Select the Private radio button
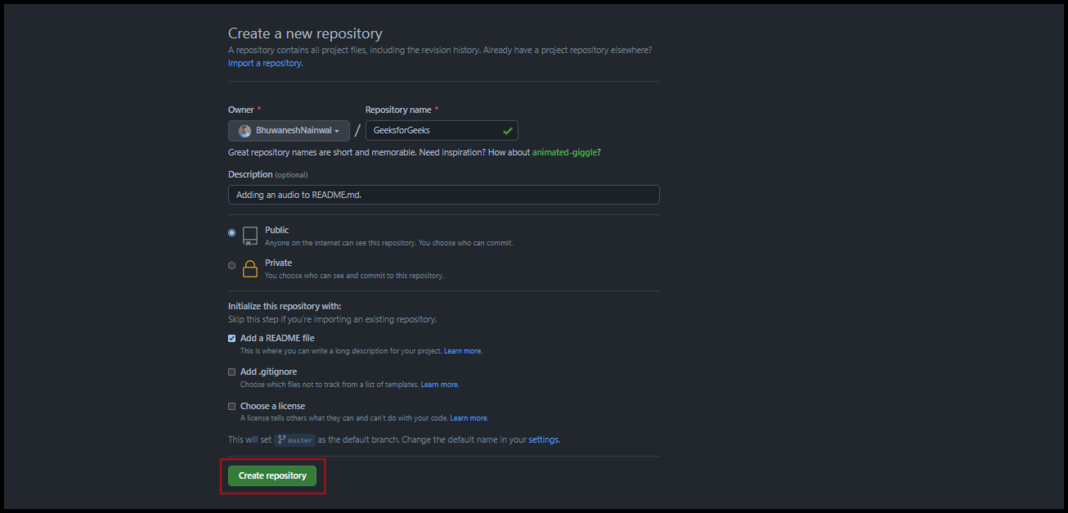 232,266
